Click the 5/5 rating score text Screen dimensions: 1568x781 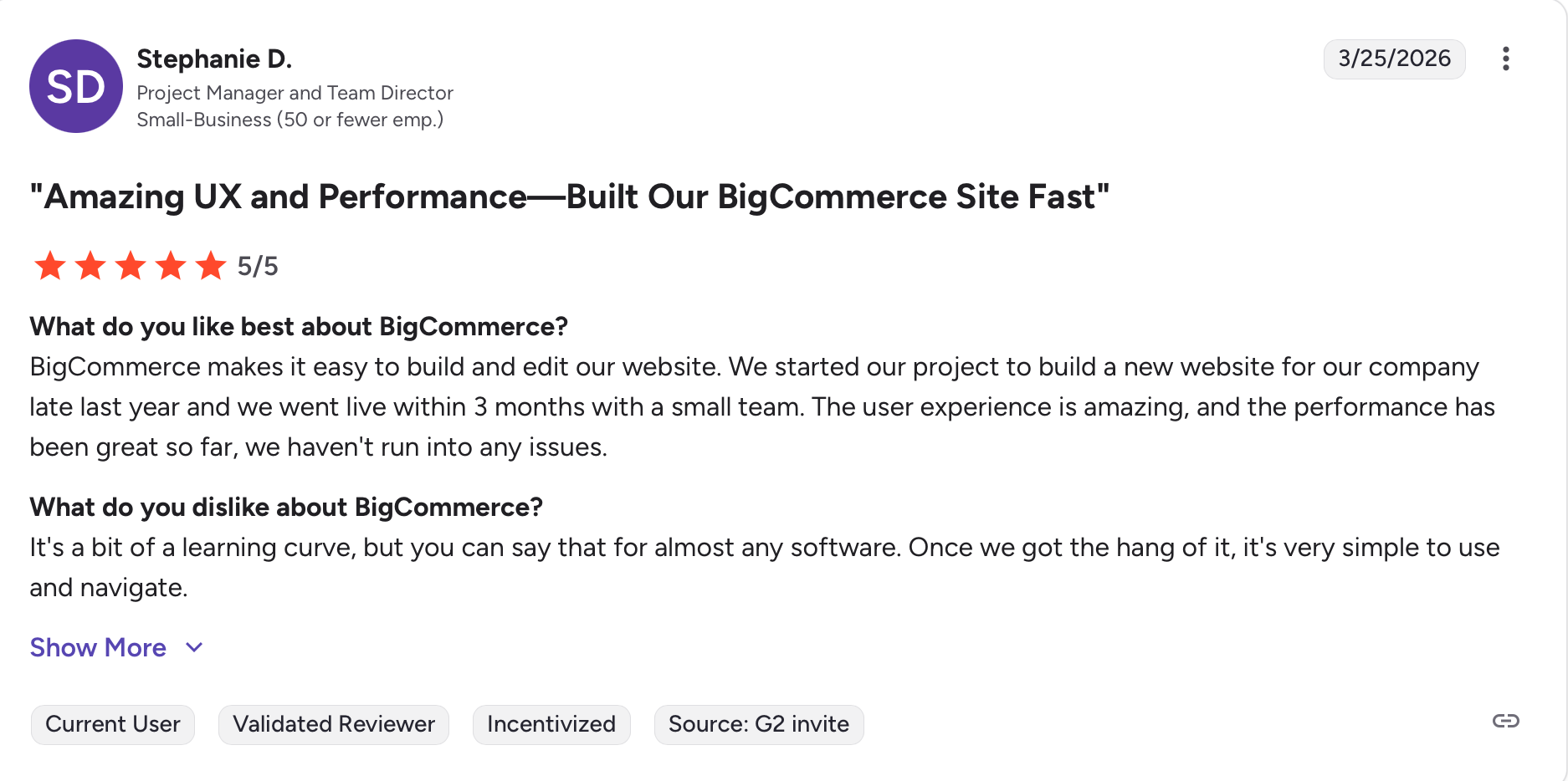pyautogui.click(x=258, y=266)
